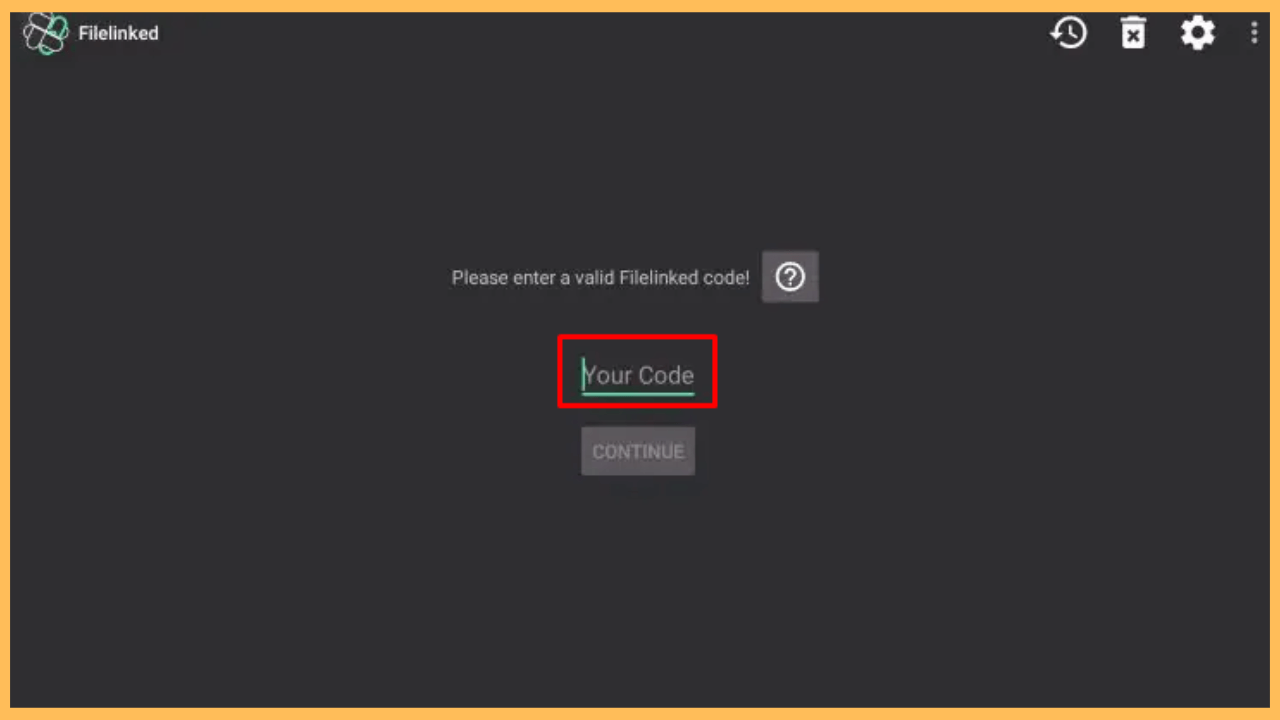
Task: Select the circled question mark icon
Action: point(790,277)
